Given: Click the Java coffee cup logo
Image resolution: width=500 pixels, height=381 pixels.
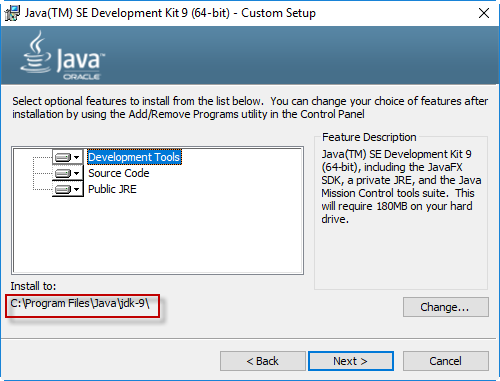Looking at the screenshot, I should click(36, 52).
